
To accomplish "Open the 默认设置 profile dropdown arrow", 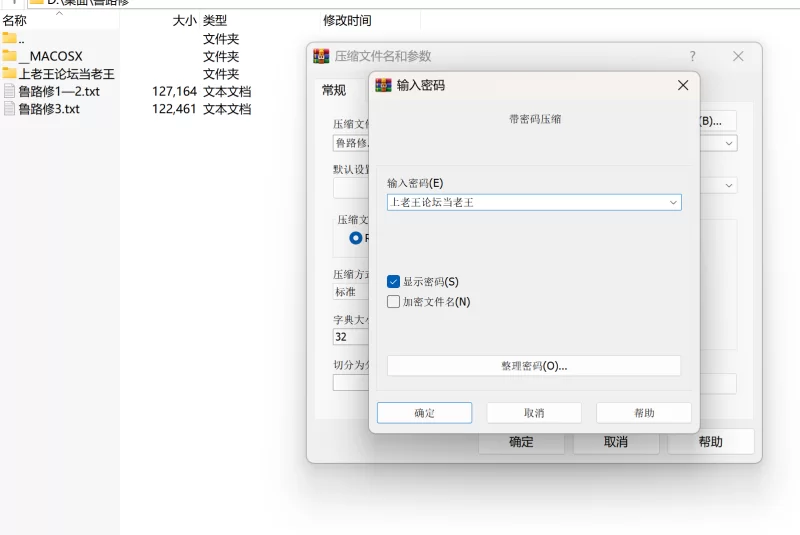I will tap(729, 185).
